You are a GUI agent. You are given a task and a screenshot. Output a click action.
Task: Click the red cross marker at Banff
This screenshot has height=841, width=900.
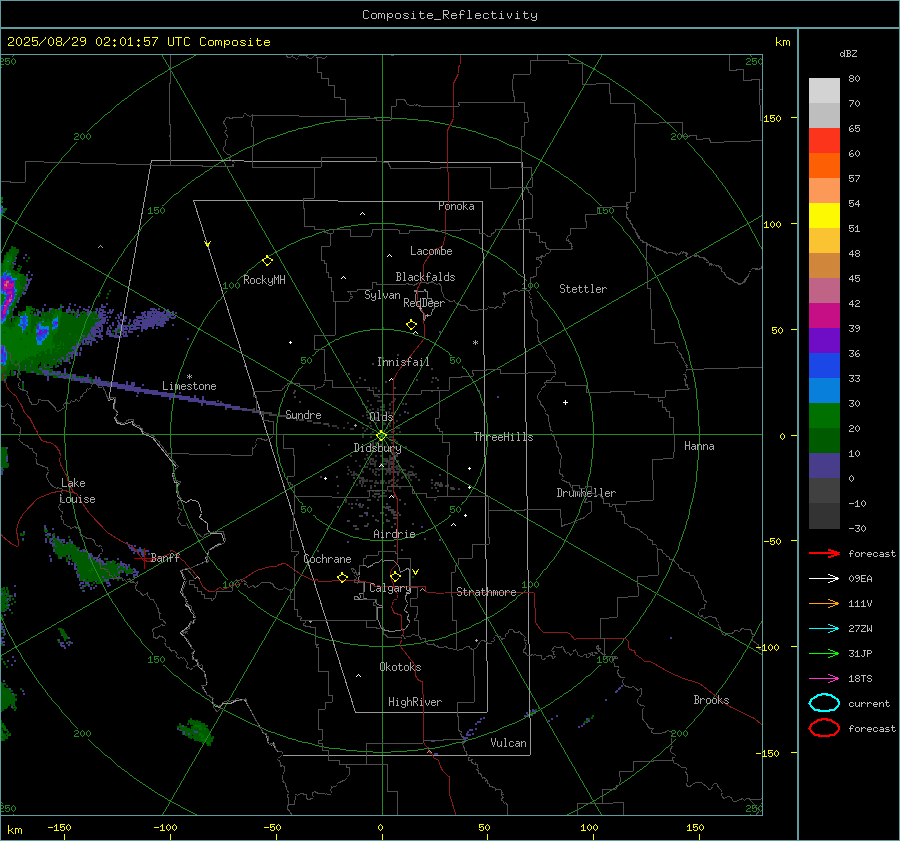(143, 558)
